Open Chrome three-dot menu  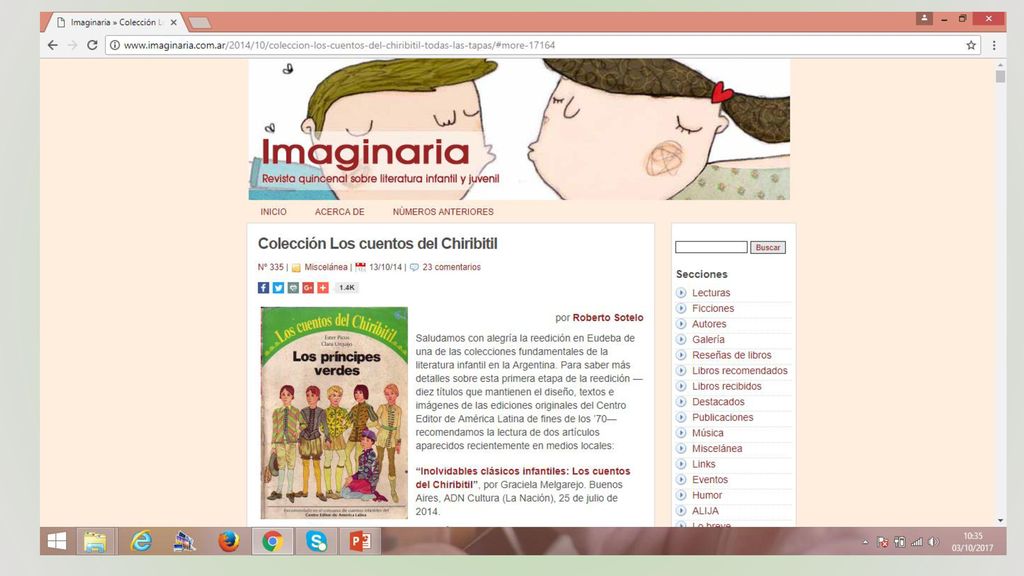994,45
